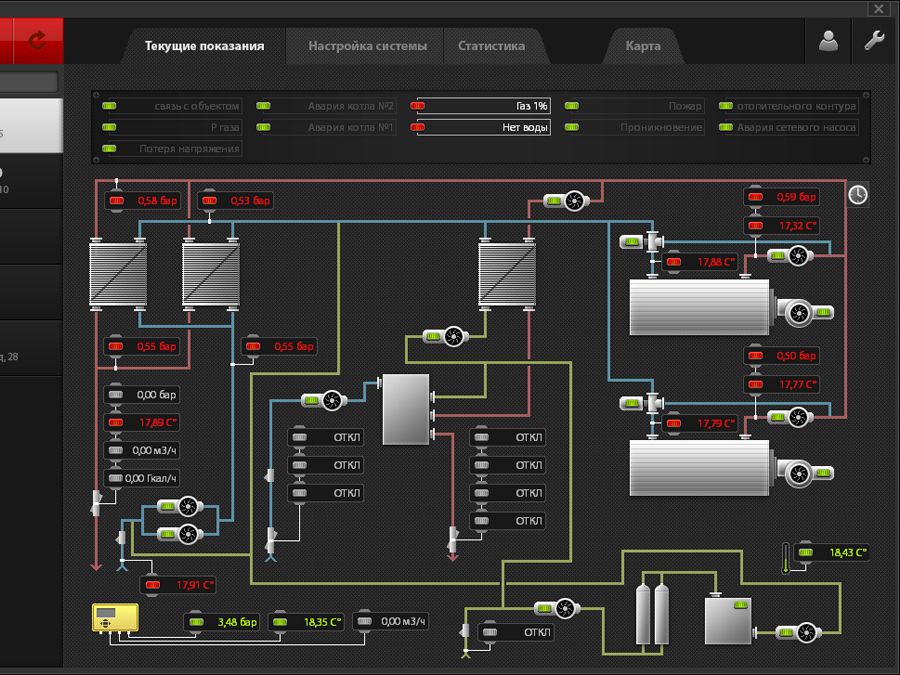Click the search field in left panel

[28, 82]
